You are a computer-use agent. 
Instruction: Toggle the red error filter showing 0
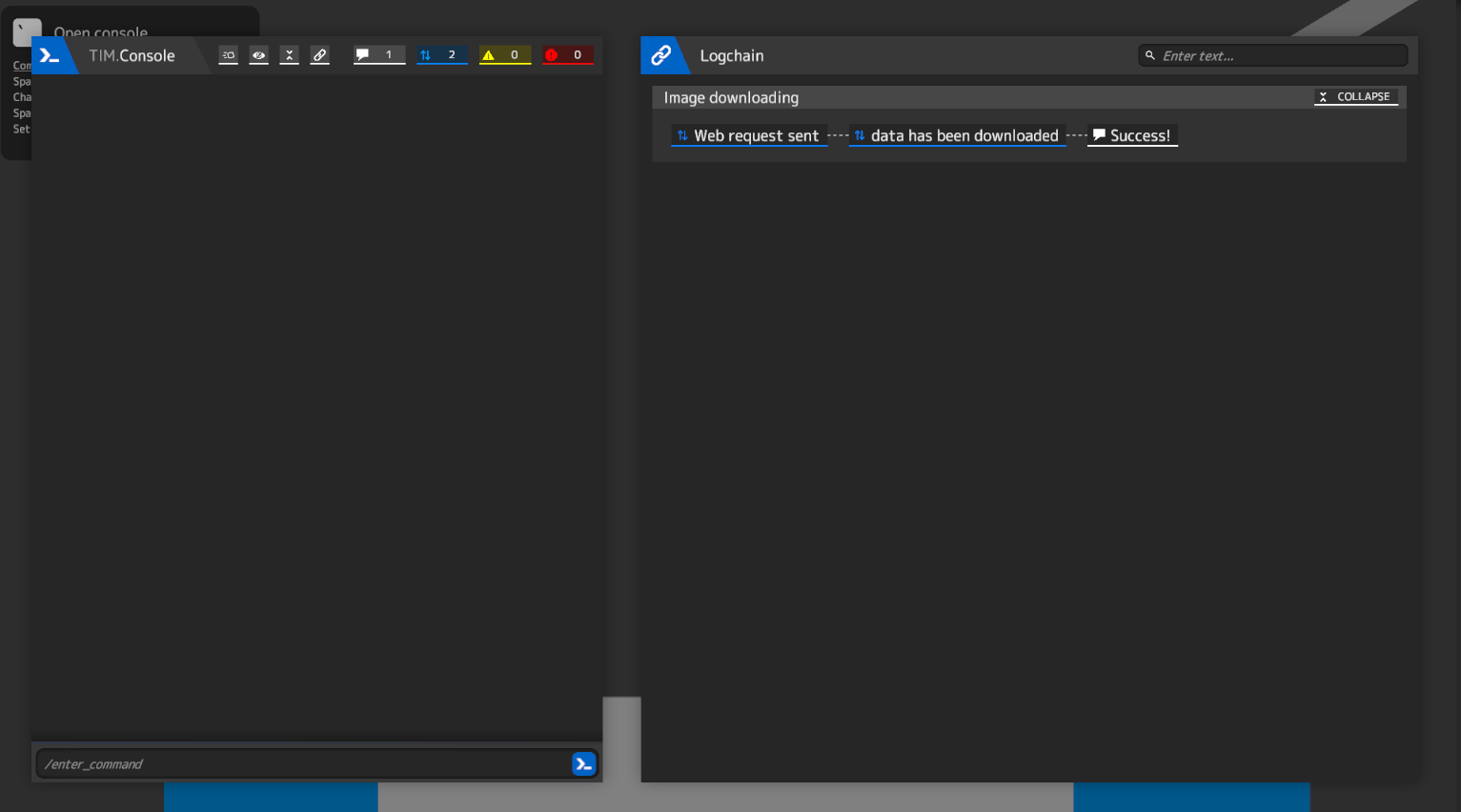point(568,55)
